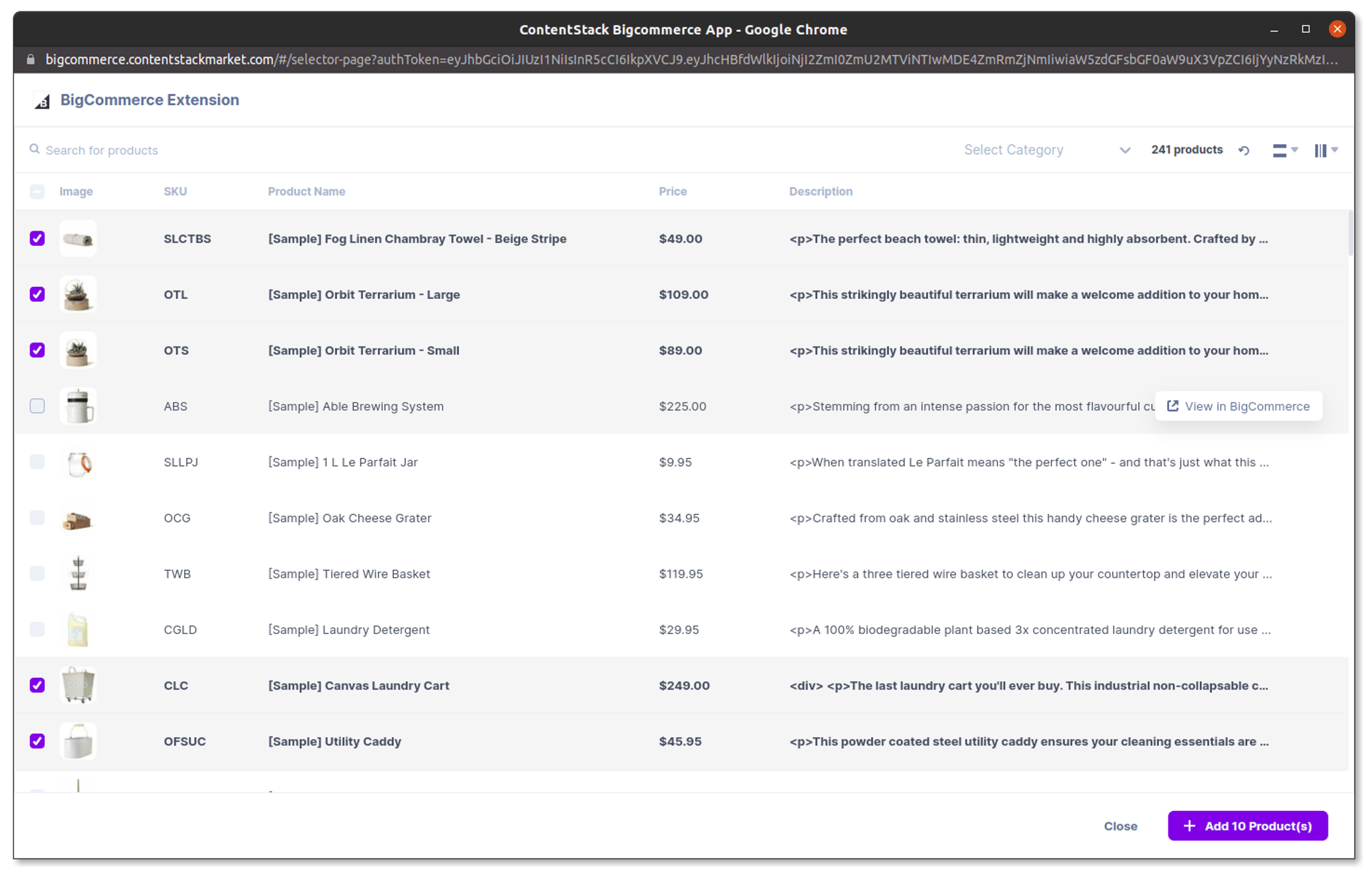Check the Oak Cheese Grater checkbox

pyautogui.click(x=38, y=517)
